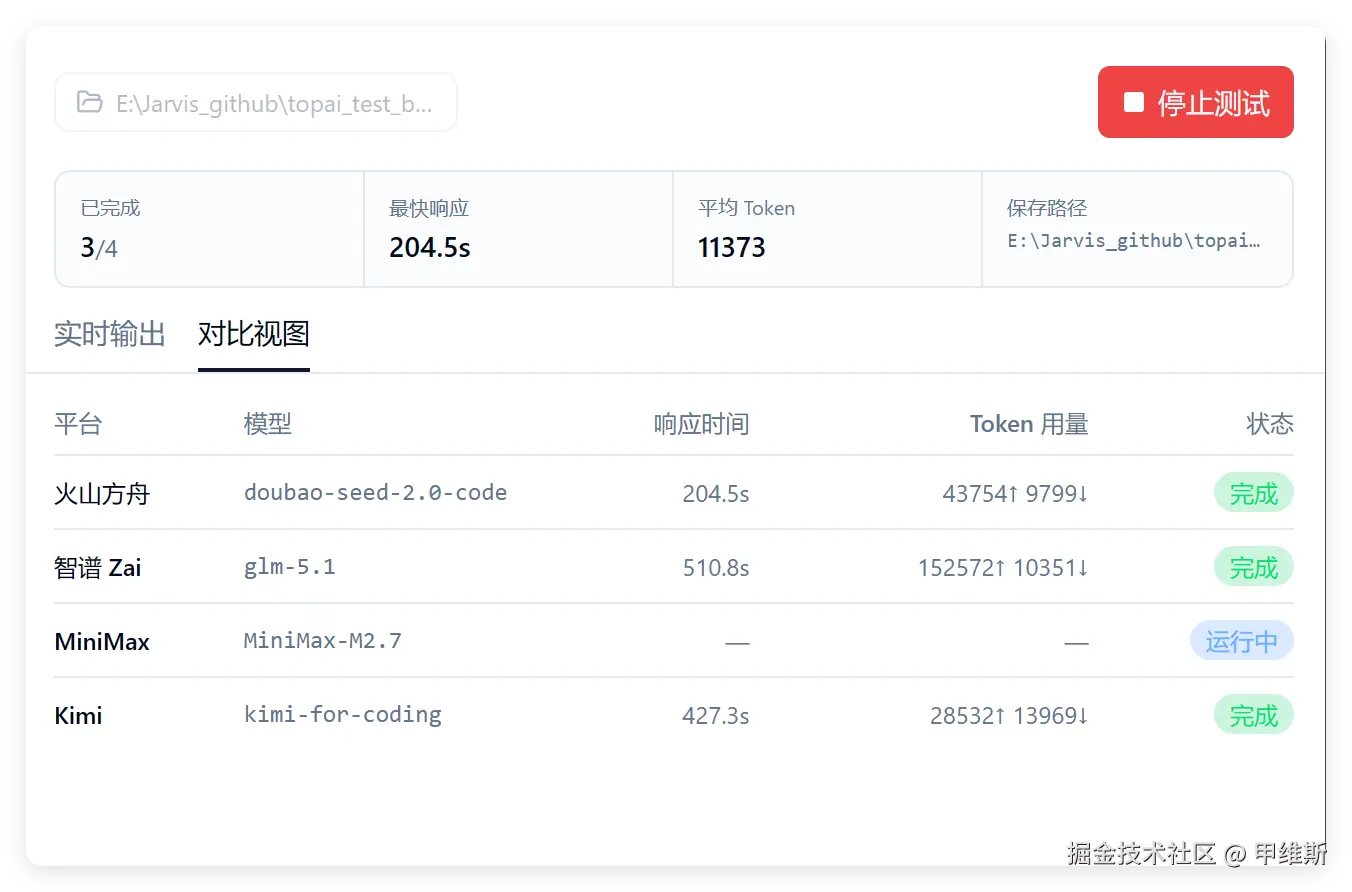Click 完成 badge for kimi-for-coding
The height and width of the screenshot is (892, 1352).
coord(1254,715)
